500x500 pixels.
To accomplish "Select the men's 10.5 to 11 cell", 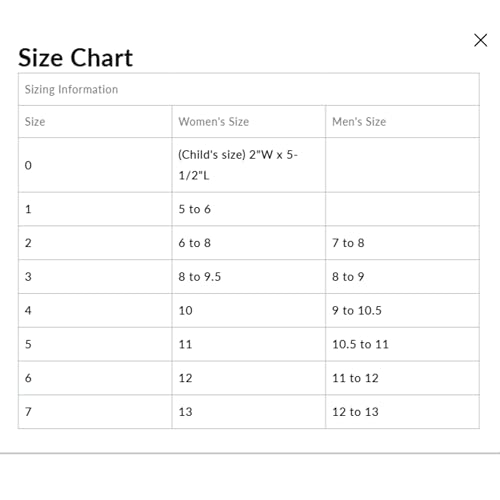I will (402, 344).
